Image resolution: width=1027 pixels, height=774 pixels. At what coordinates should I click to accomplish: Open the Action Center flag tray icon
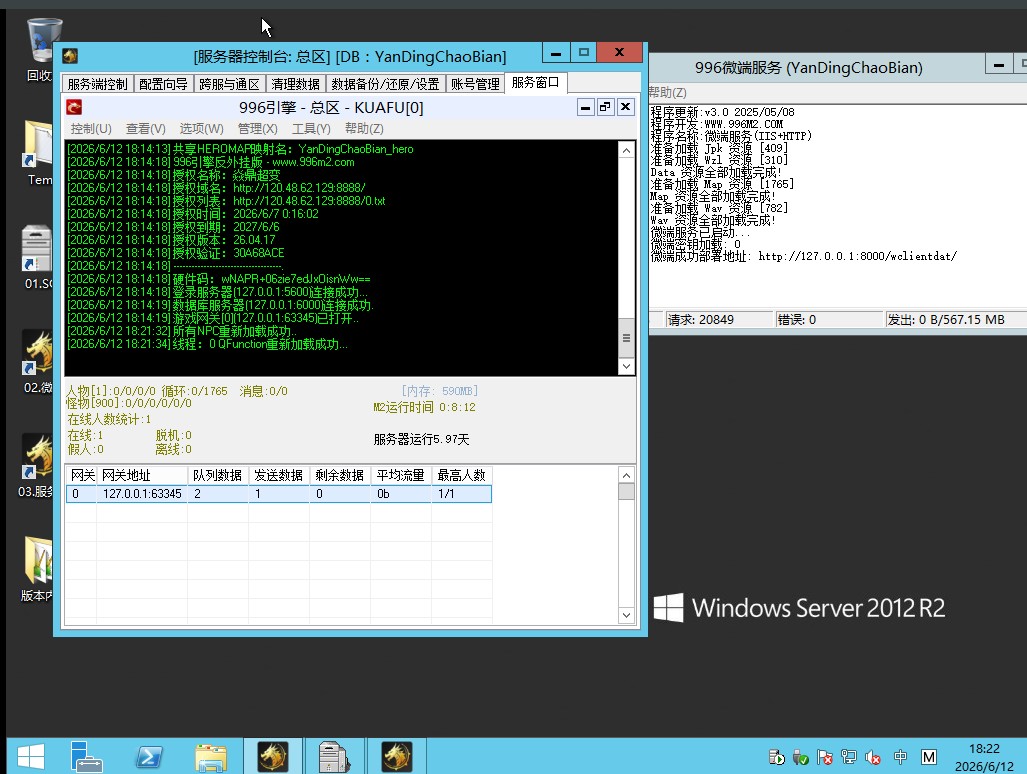tap(825, 758)
